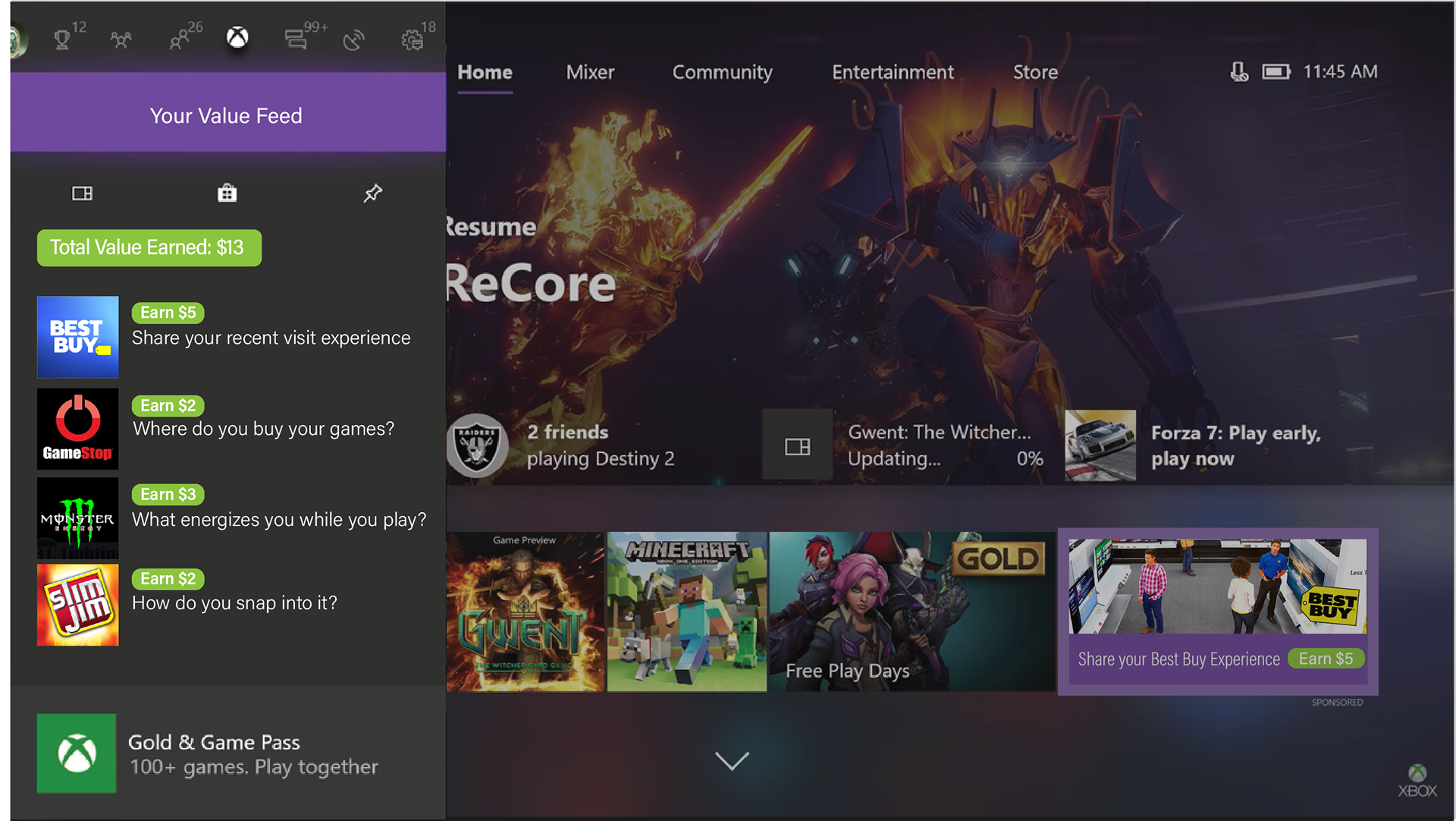Image resolution: width=1456 pixels, height=821 pixels.
Task: Open the Achievements trophy icon
Action: [x=62, y=39]
